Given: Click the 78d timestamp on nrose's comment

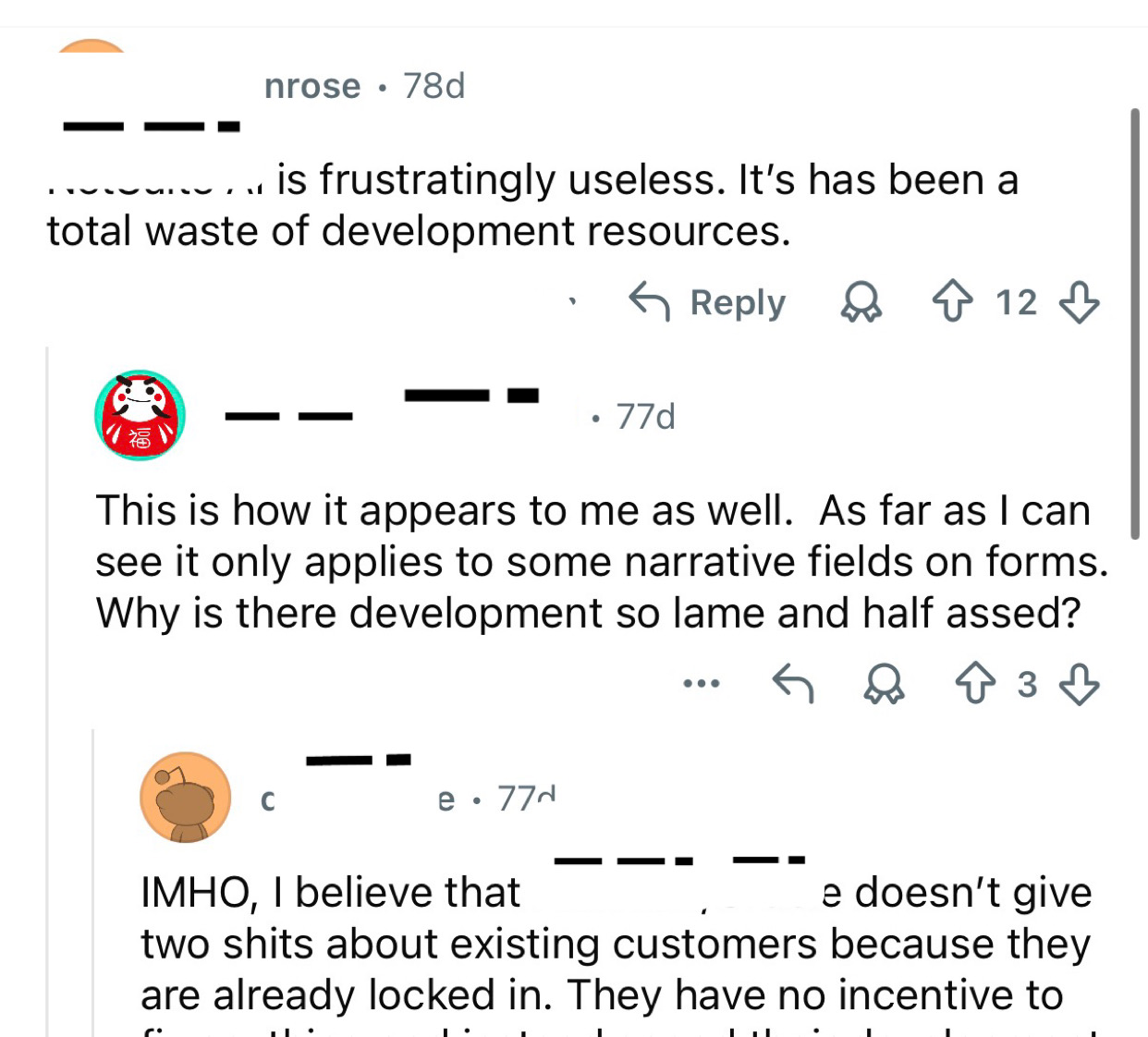Looking at the screenshot, I should 434,85.
